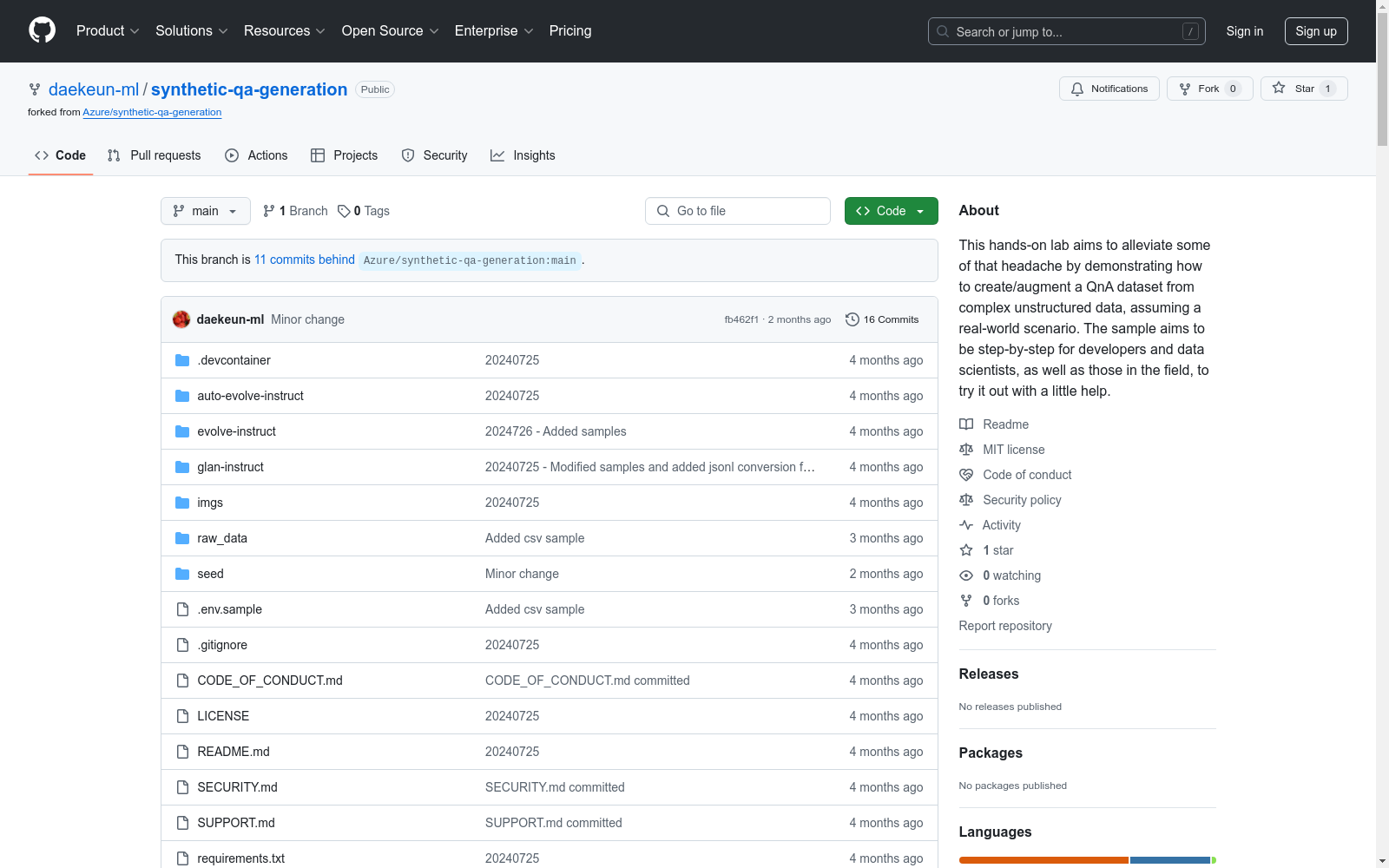Open the Insights tab
The height and width of the screenshot is (868, 1389).
[523, 155]
